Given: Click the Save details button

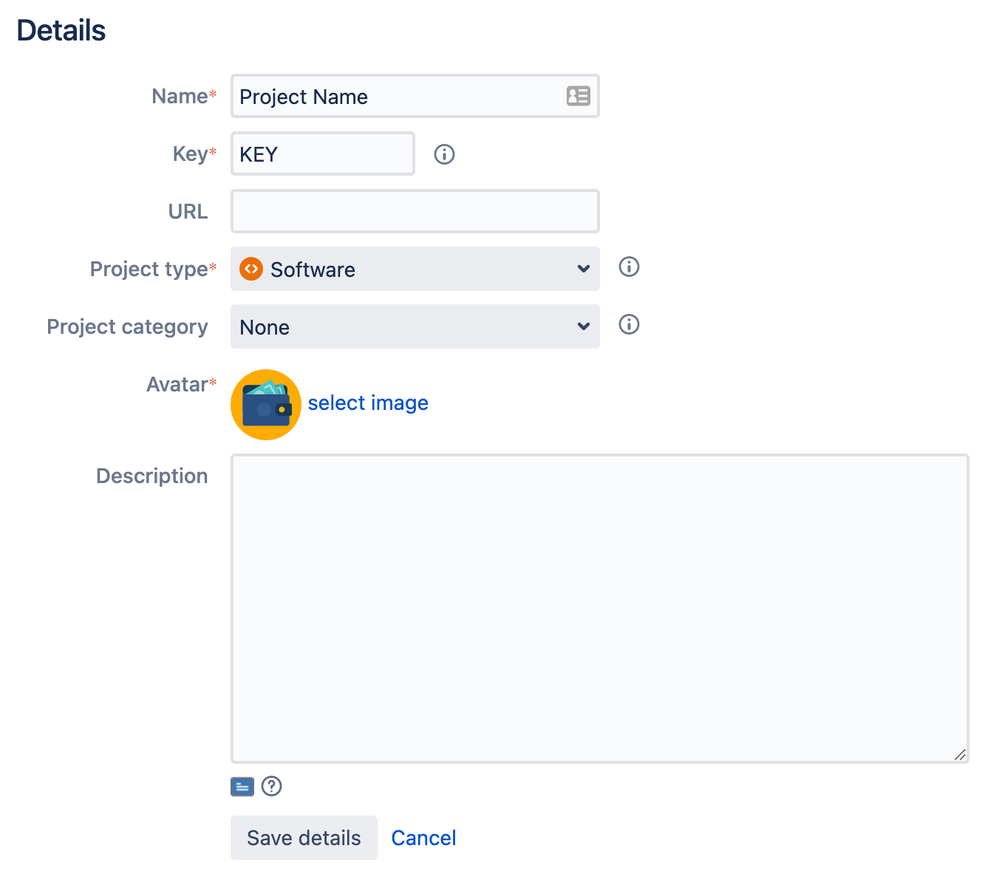Looking at the screenshot, I should pyautogui.click(x=304, y=838).
